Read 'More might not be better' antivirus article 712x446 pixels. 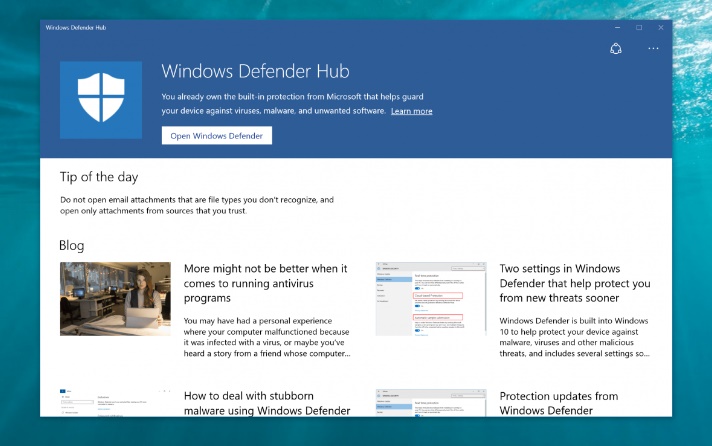[266, 283]
